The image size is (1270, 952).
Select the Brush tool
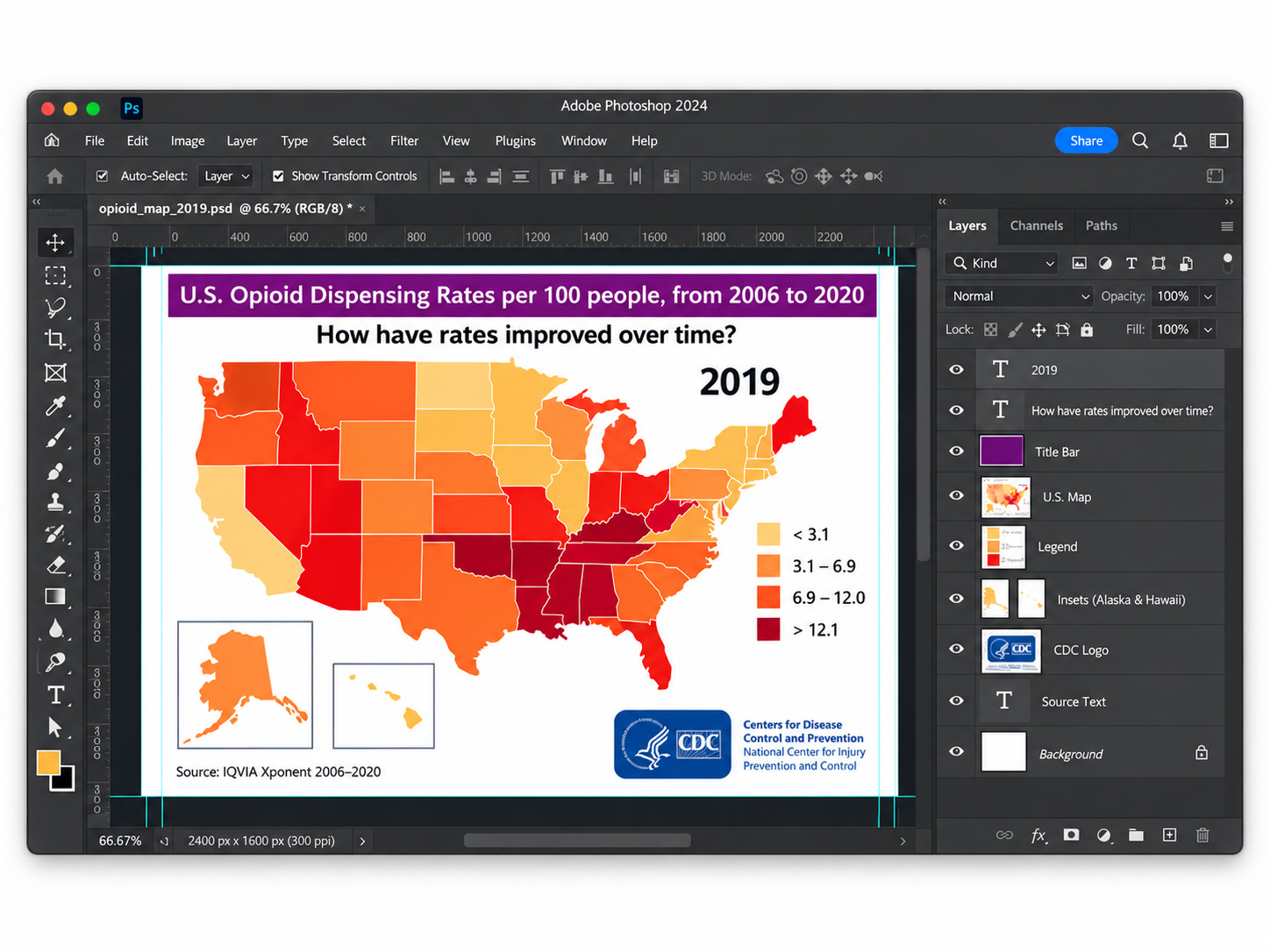(x=55, y=438)
